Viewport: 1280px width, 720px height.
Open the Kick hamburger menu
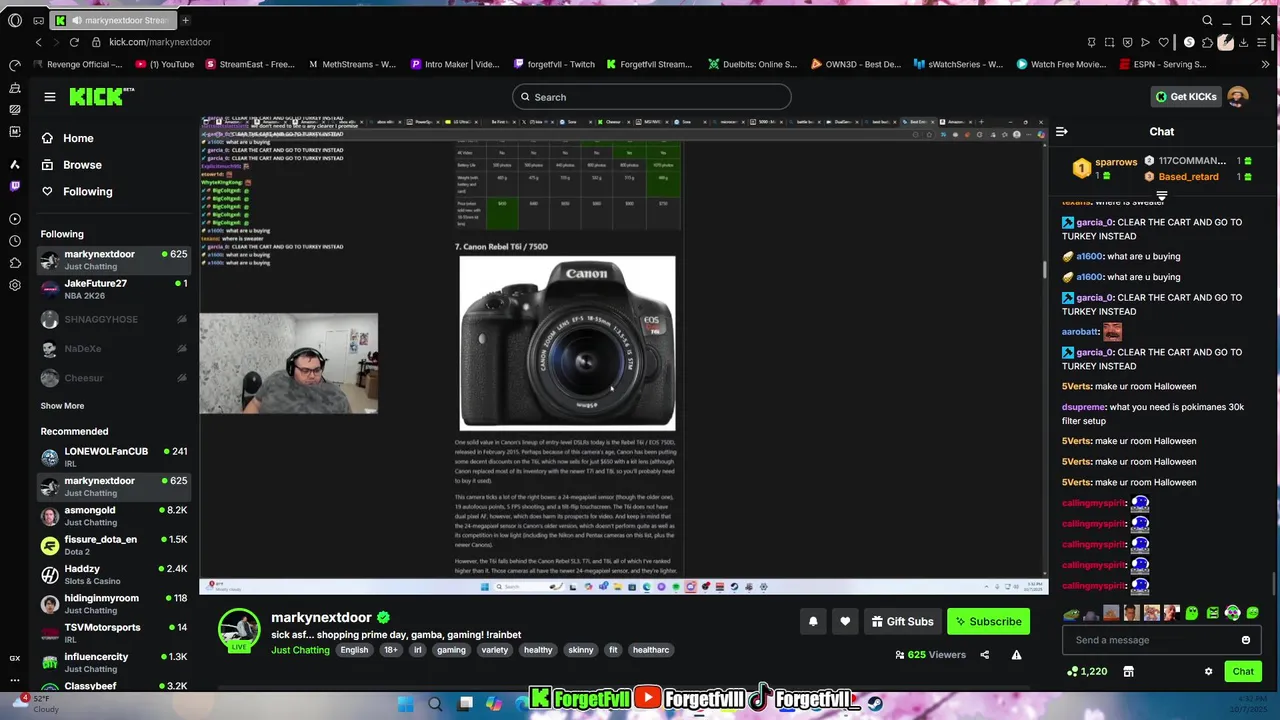click(x=49, y=97)
